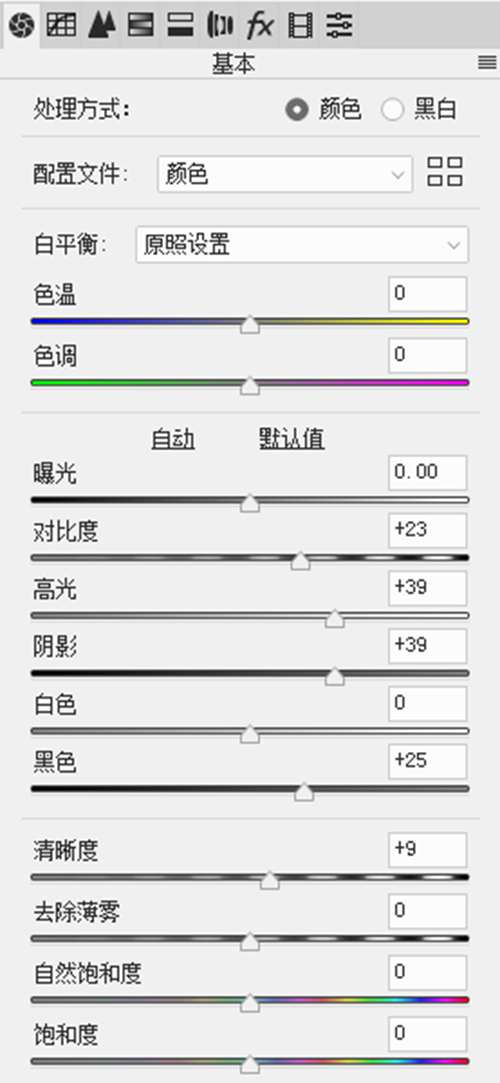This screenshot has width=500, height=1083.
Task: Open the Detail panel mountains icon
Action: pos(102,26)
